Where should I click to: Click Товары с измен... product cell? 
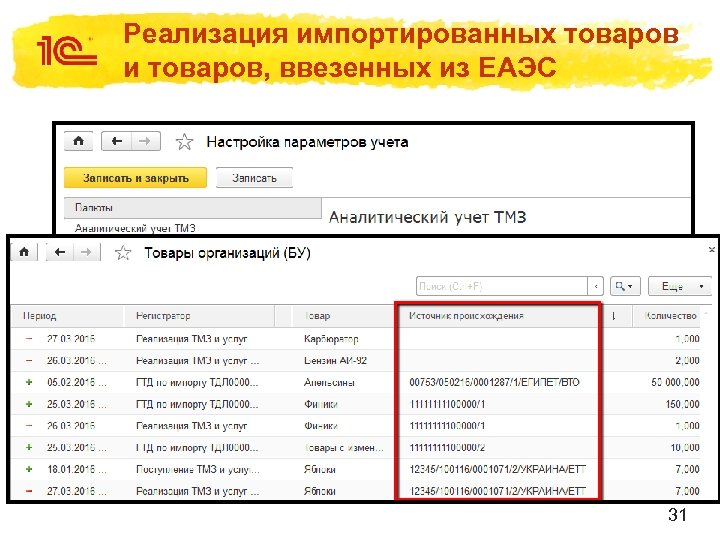343,447
